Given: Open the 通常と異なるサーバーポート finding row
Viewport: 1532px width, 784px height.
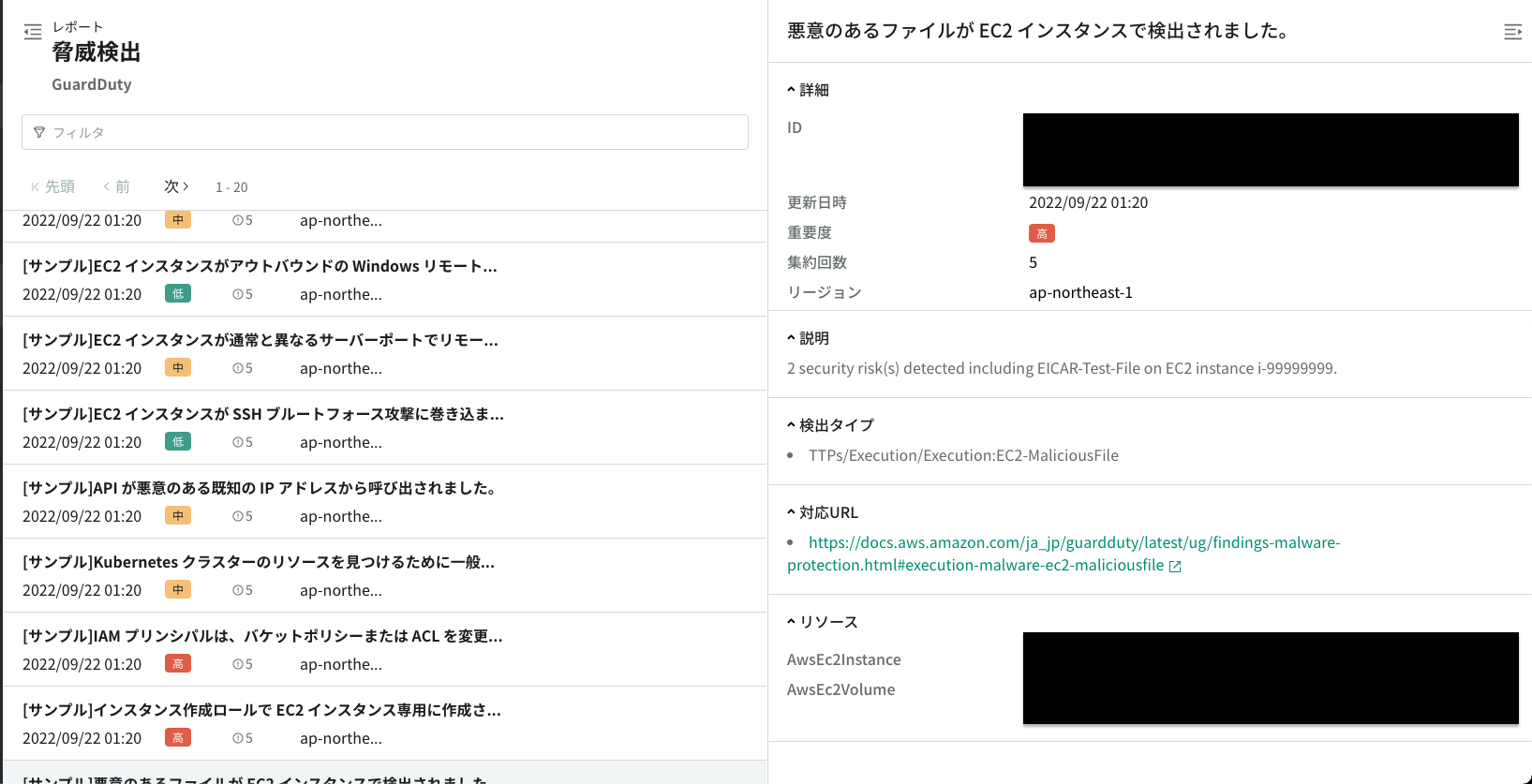Looking at the screenshot, I should (385, 353).
